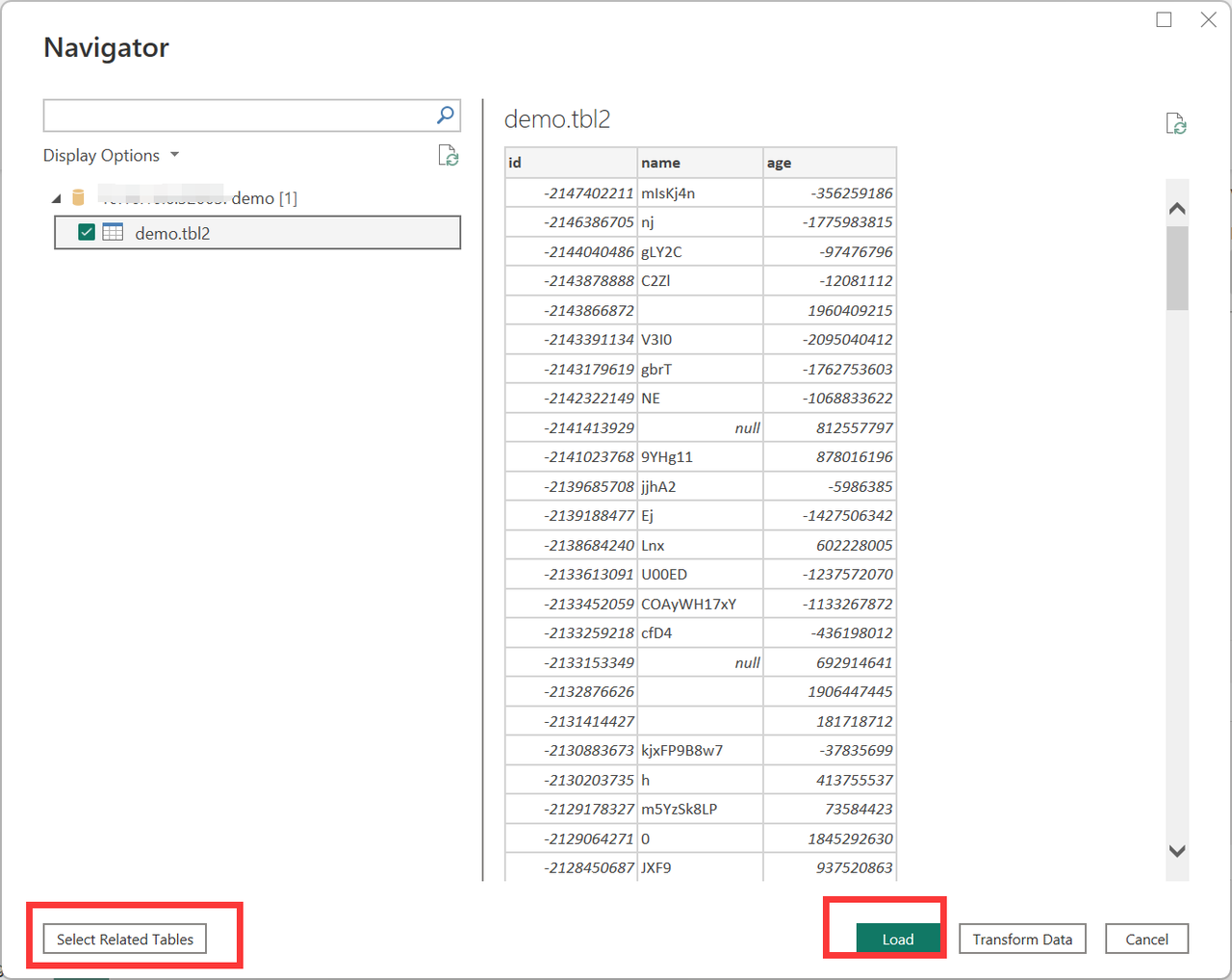The image size is (1232, 980).
Task: Select the demo.tbl2 tree item
Action: pos(172,233)
